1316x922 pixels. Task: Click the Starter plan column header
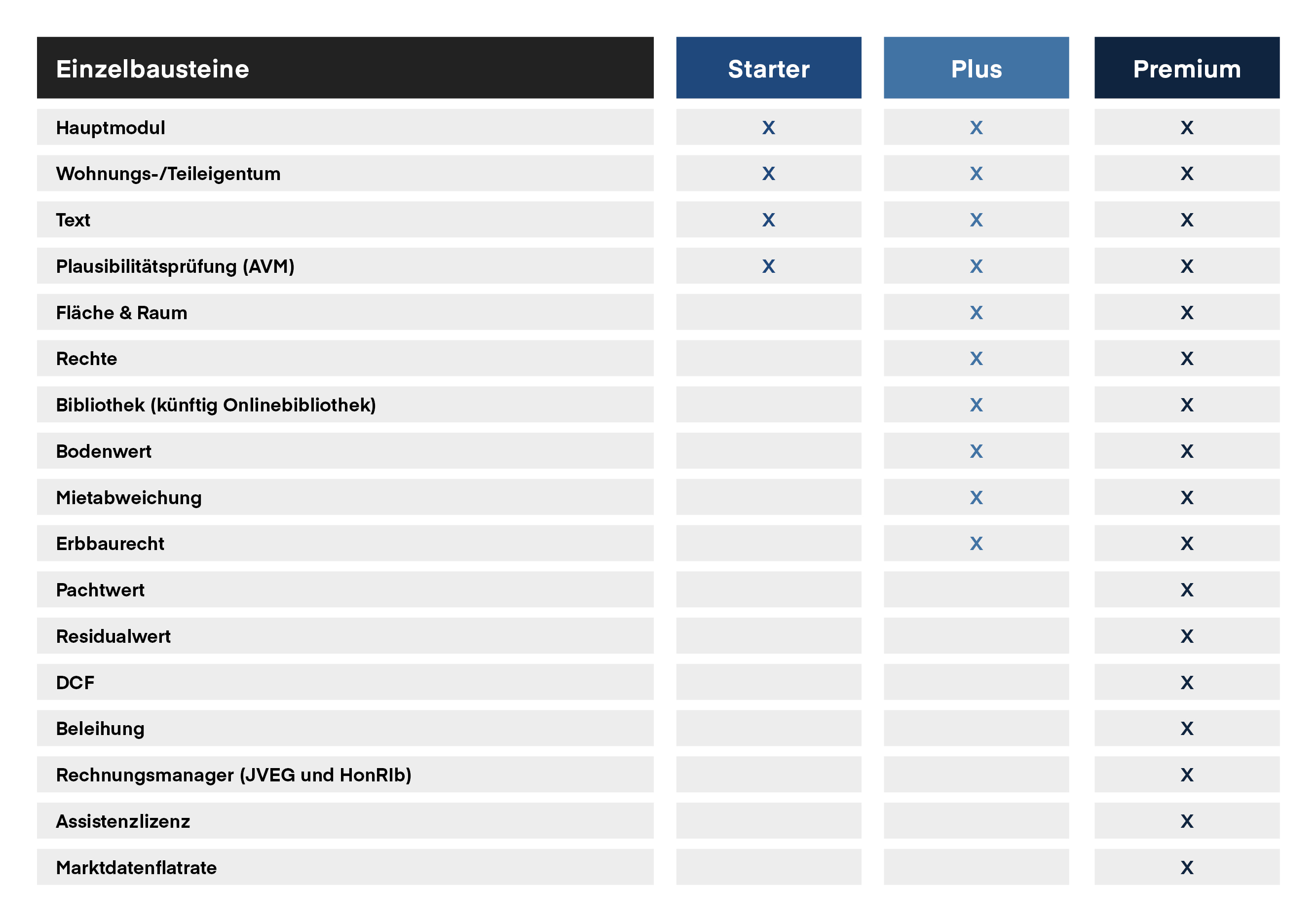pyautogui.click(x=768, y=68)
